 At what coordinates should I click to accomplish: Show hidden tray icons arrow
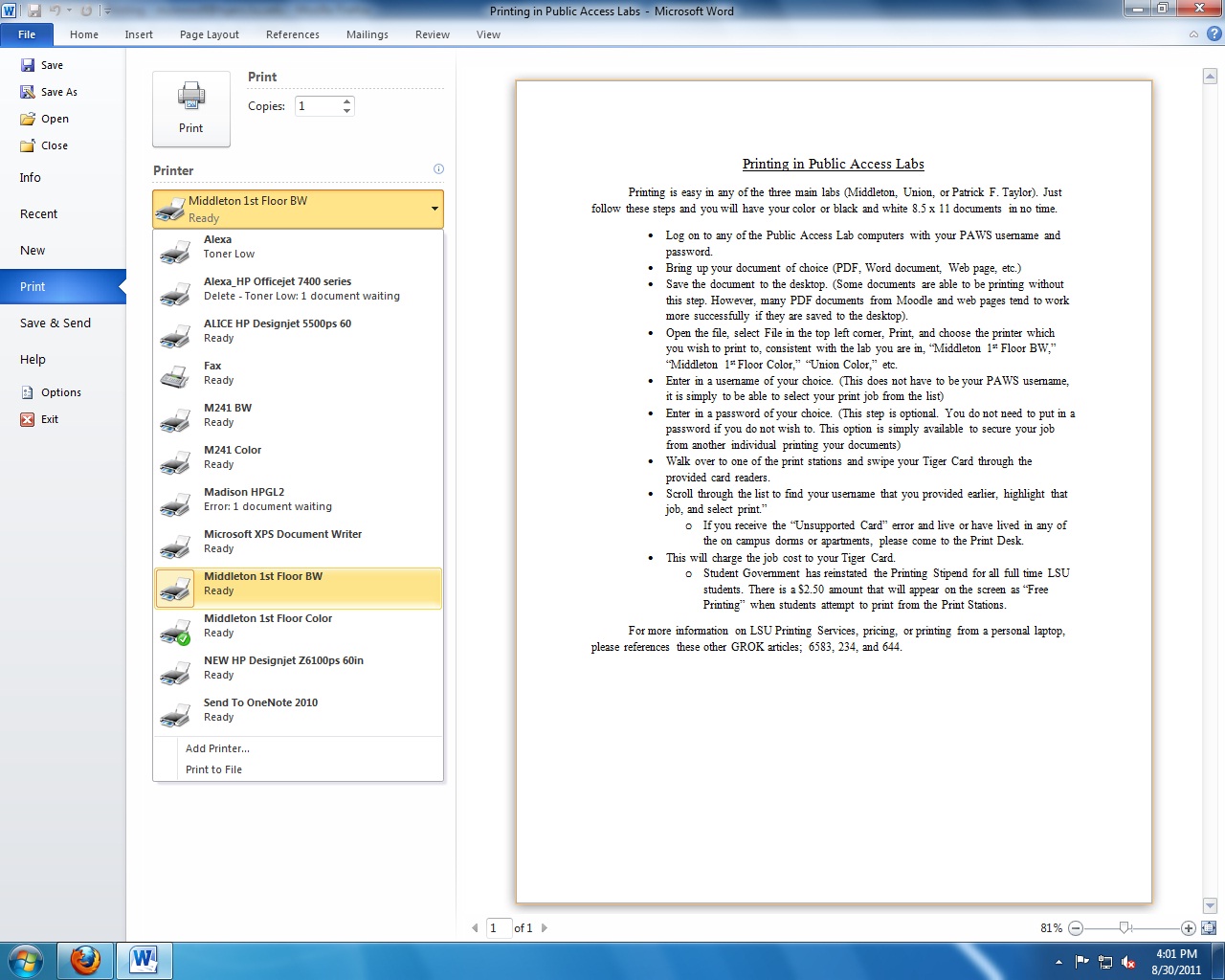(1058, 962)
